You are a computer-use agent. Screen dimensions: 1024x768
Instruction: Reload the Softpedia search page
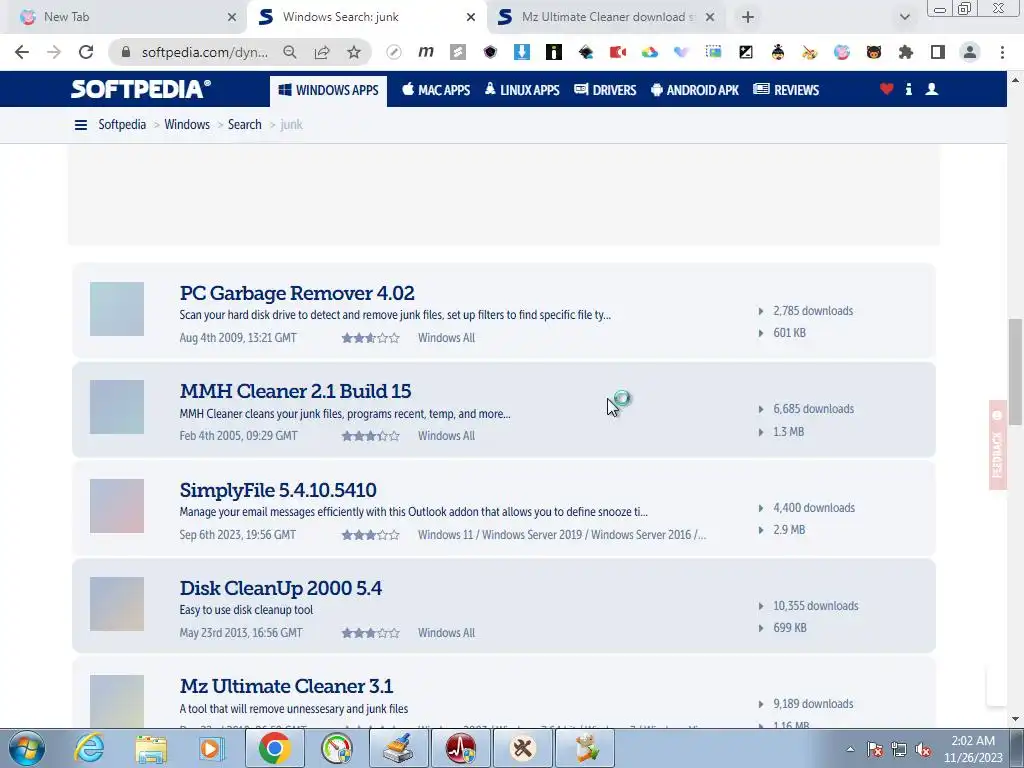click(86, 52)
